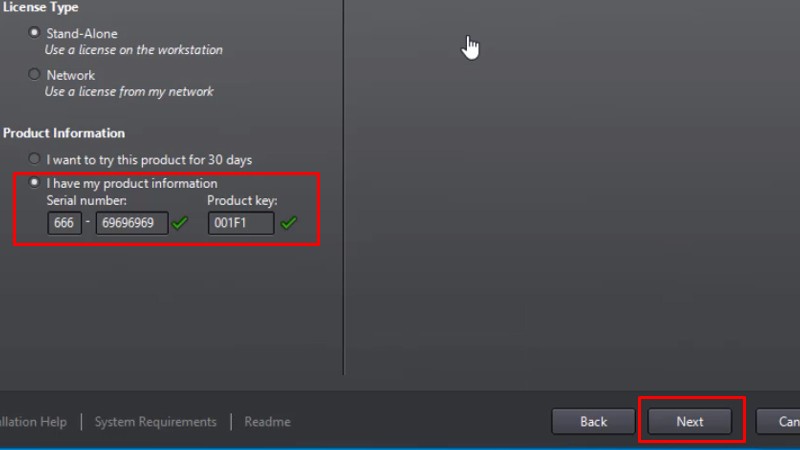Screen dimensions: 800x450
Task: Click the "Serial number:" label
Action: pyautogui.click(x=84, y=200)
